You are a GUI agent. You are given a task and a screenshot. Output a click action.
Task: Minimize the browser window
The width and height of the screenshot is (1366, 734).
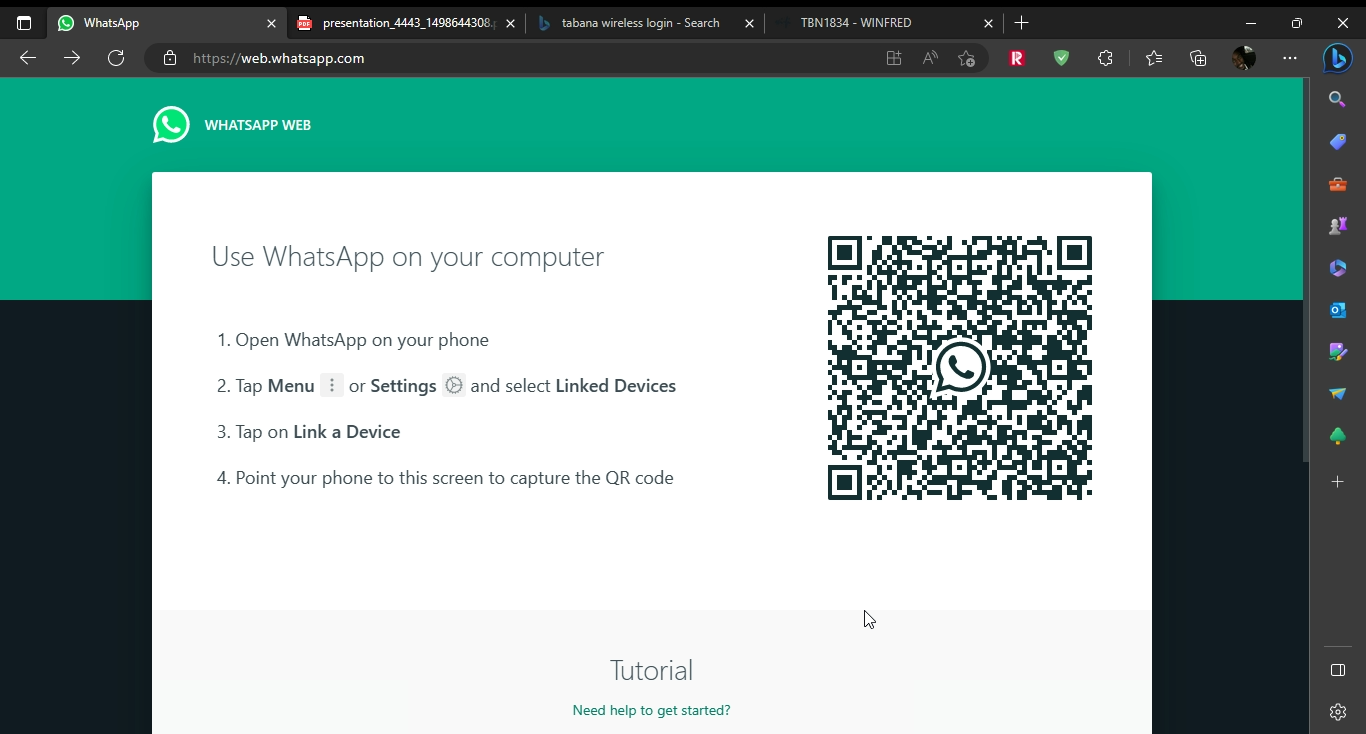[1250, 23]
